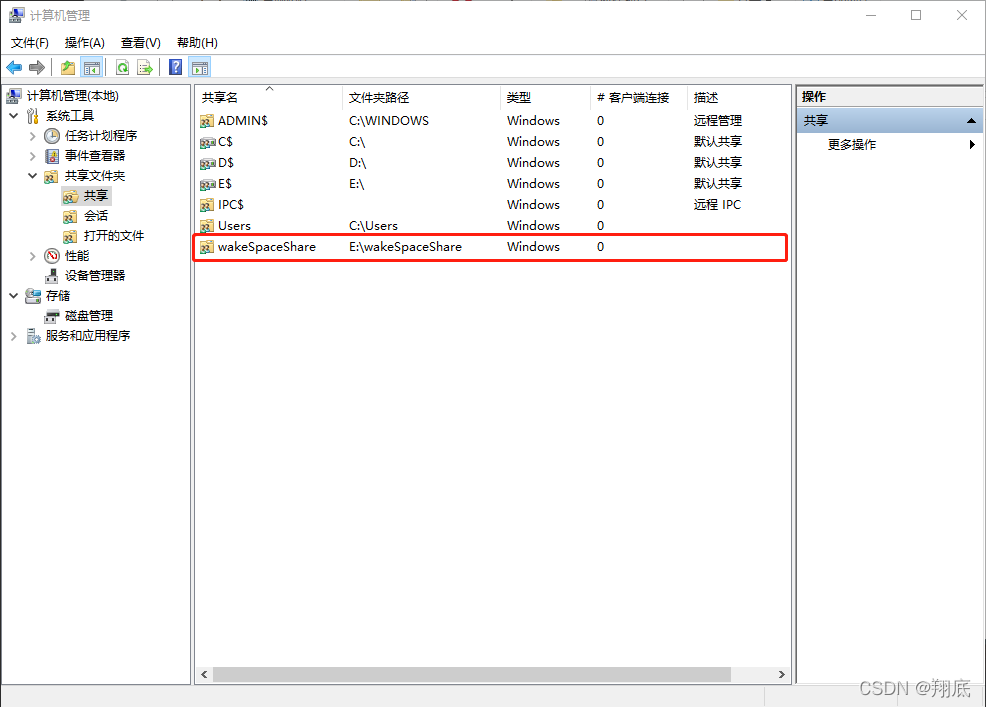Click the Up one level folder icon
Viewport: 986px width, 707px height.
[68, 67]
